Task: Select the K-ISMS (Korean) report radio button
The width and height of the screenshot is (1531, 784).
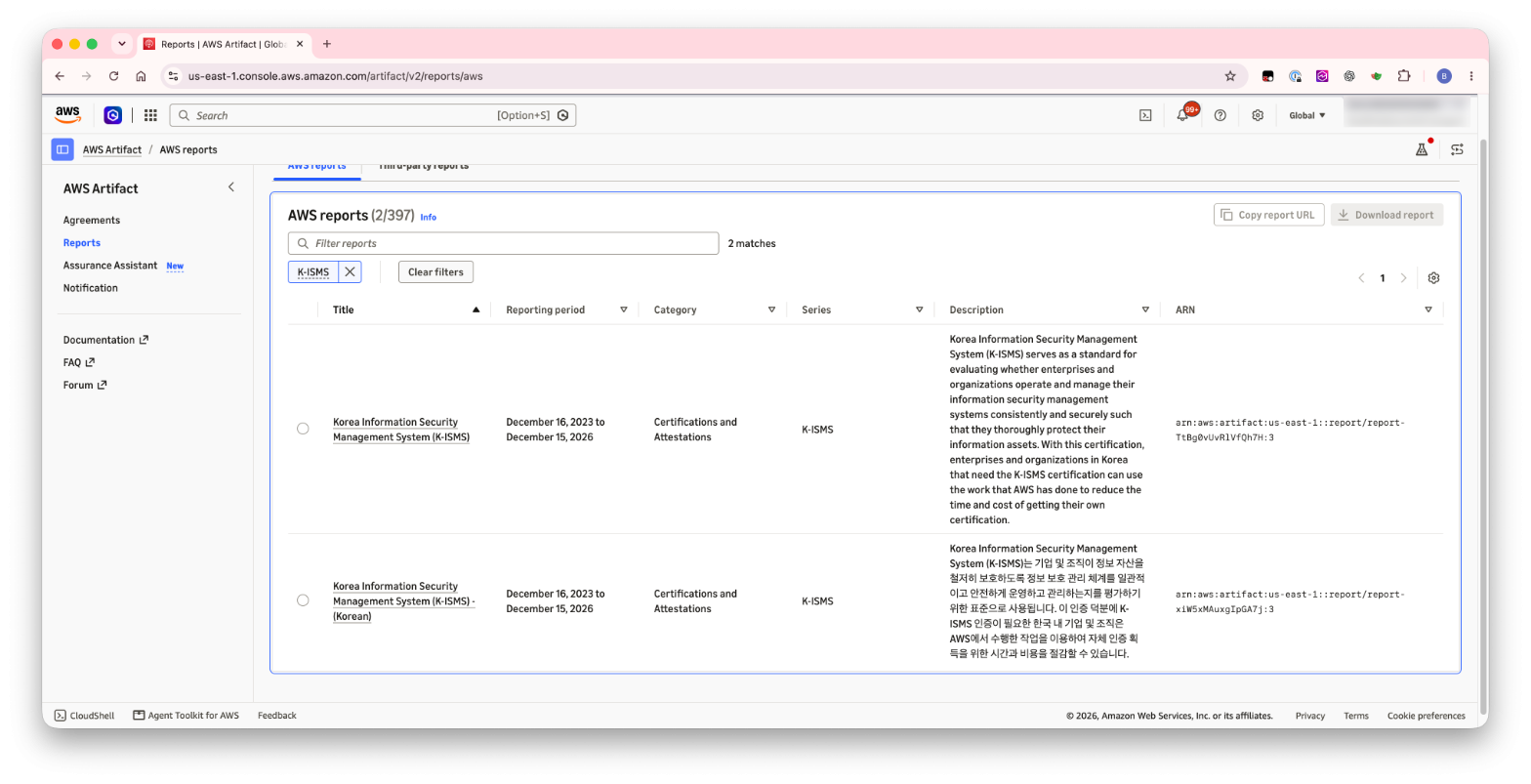Action: click(x=303, y=600)
